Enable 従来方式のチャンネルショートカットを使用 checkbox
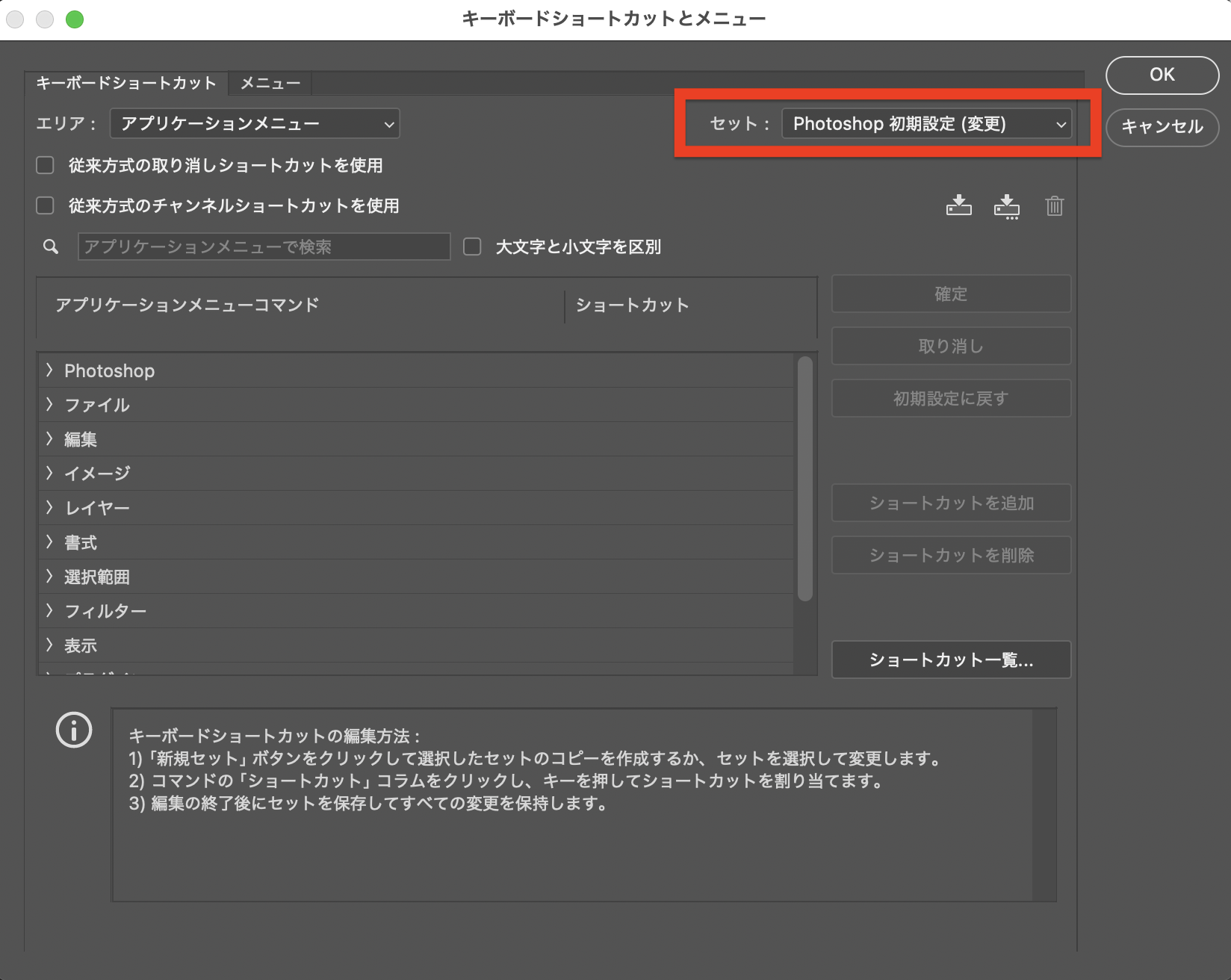This screenshot has width=1231, height=980. [45, 205]
